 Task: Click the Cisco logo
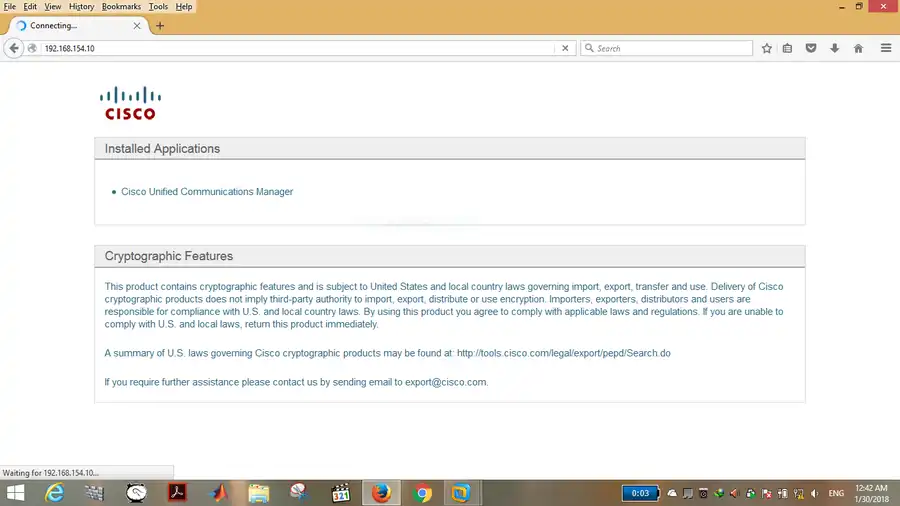[130, 103]
